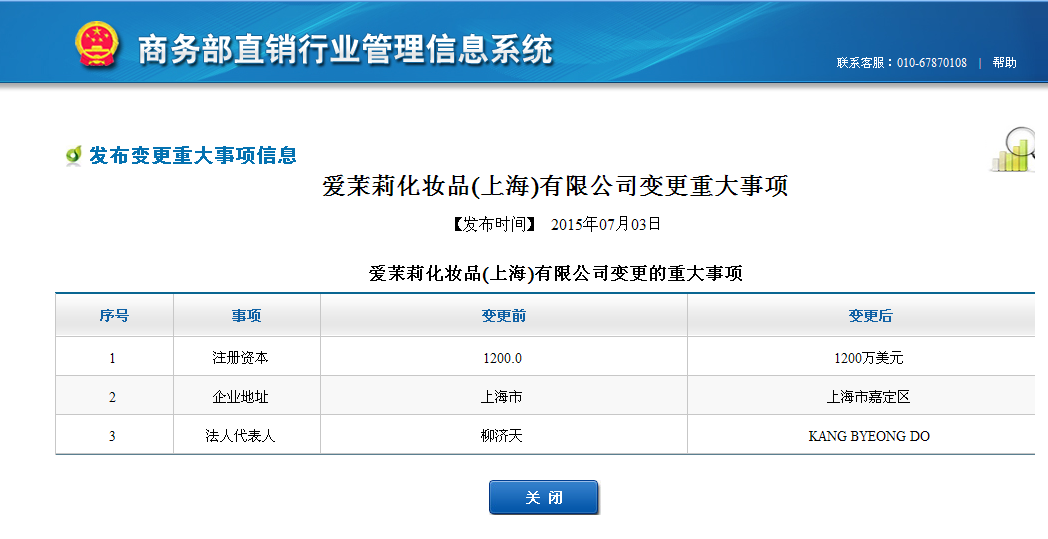Image resolution: width=1048 pixels, height=539 pixels.
Task: Click the 发布变更重大事项信息 section heading
Action: [193, 156]
